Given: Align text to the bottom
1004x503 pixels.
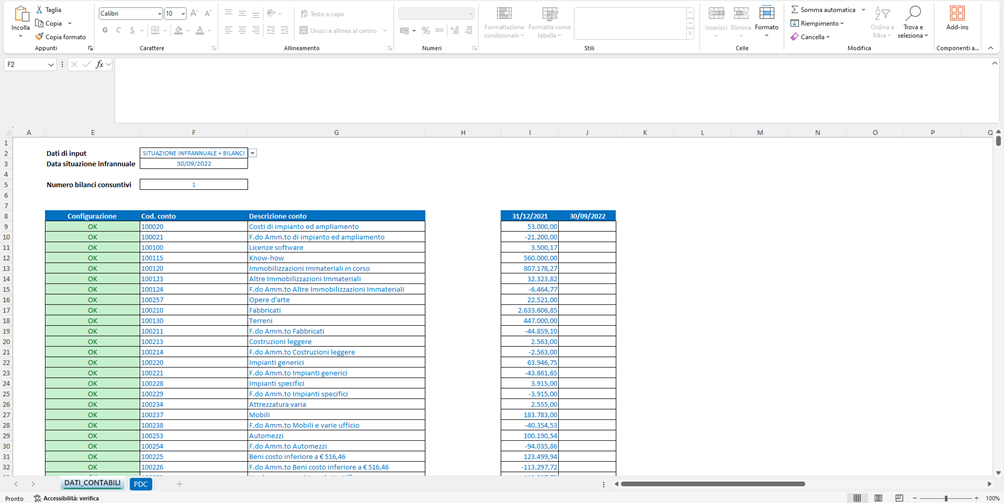Looking at the screenshot, I should point(255,13).
